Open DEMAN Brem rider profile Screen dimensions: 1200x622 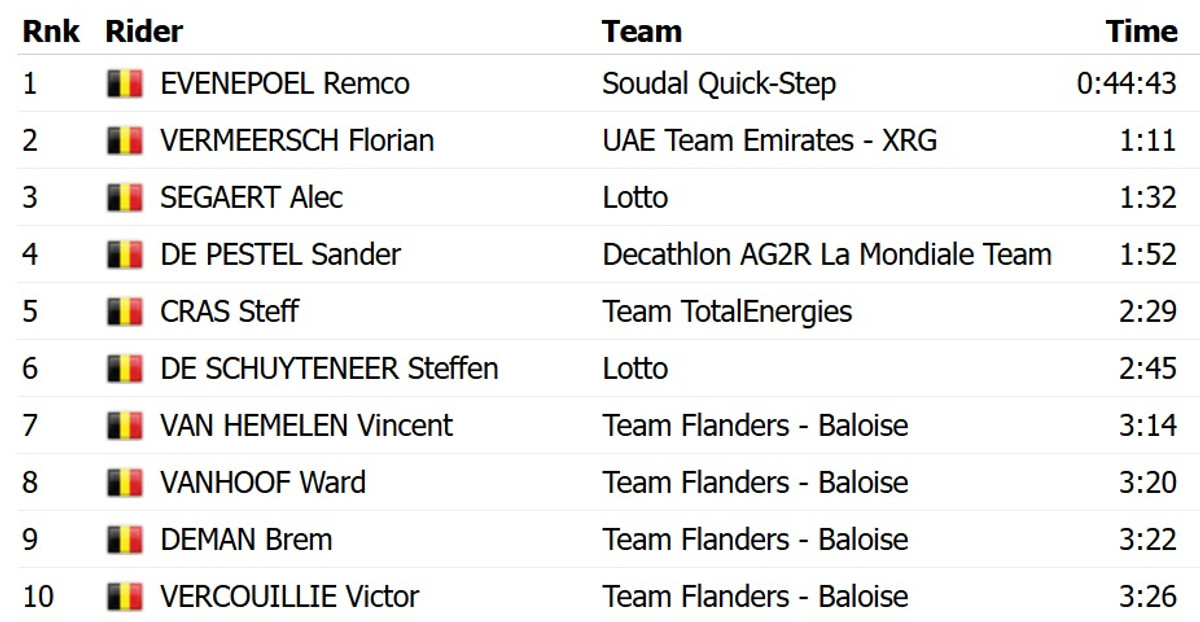(246, 540)
